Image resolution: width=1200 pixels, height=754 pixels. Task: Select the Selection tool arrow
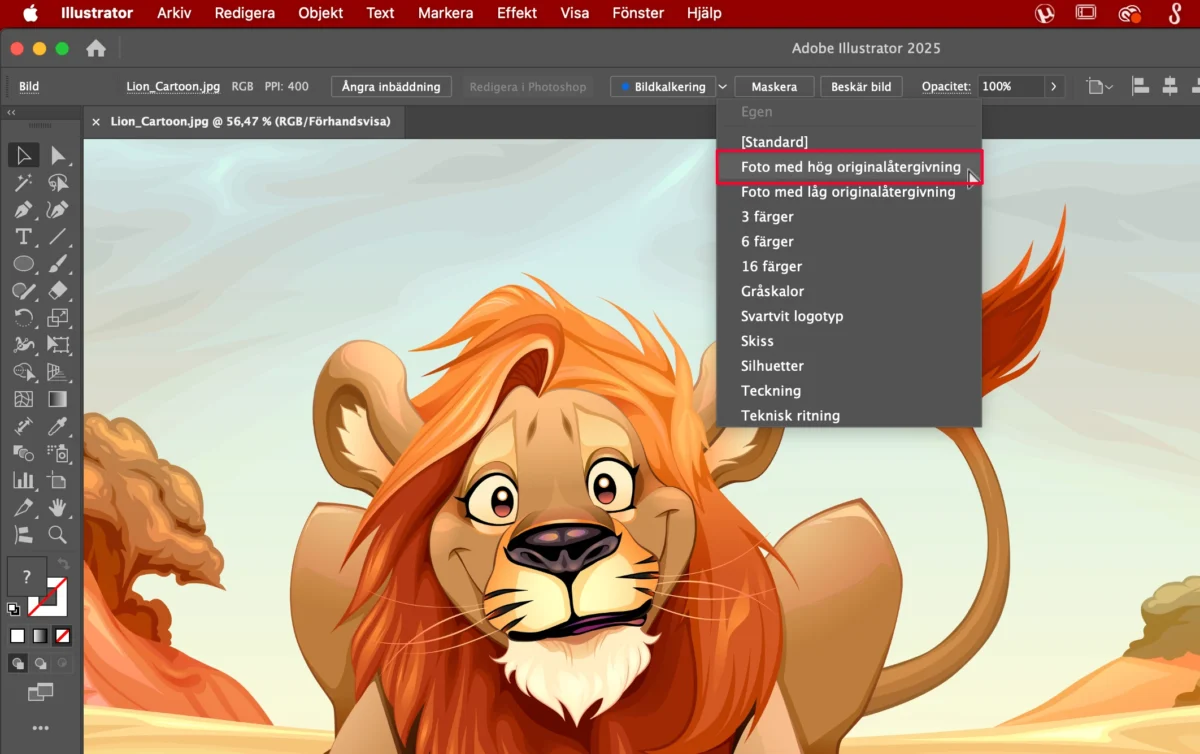24,155
